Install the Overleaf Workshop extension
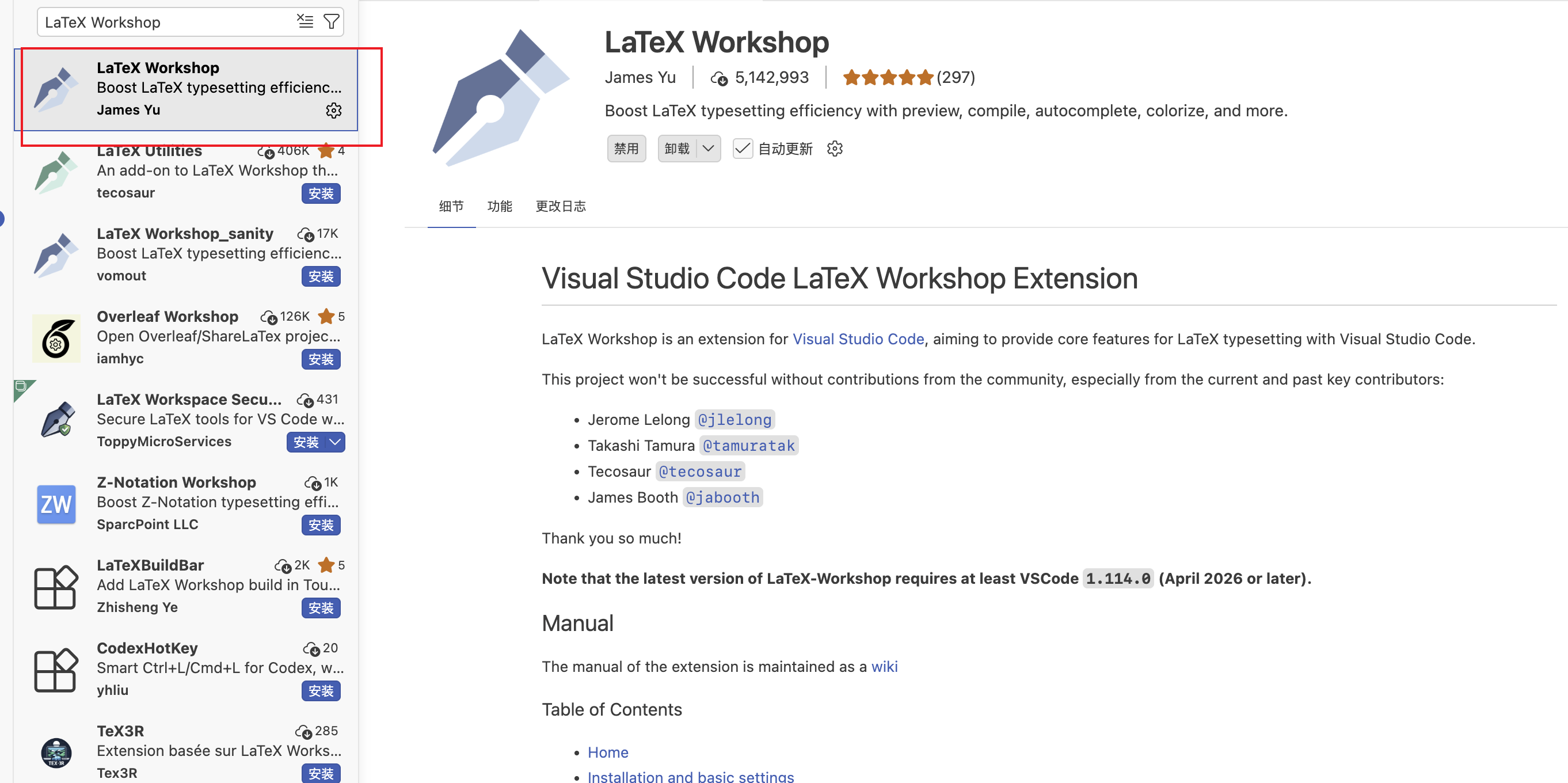Screen dimensions: 1568x783 [321, 359]
